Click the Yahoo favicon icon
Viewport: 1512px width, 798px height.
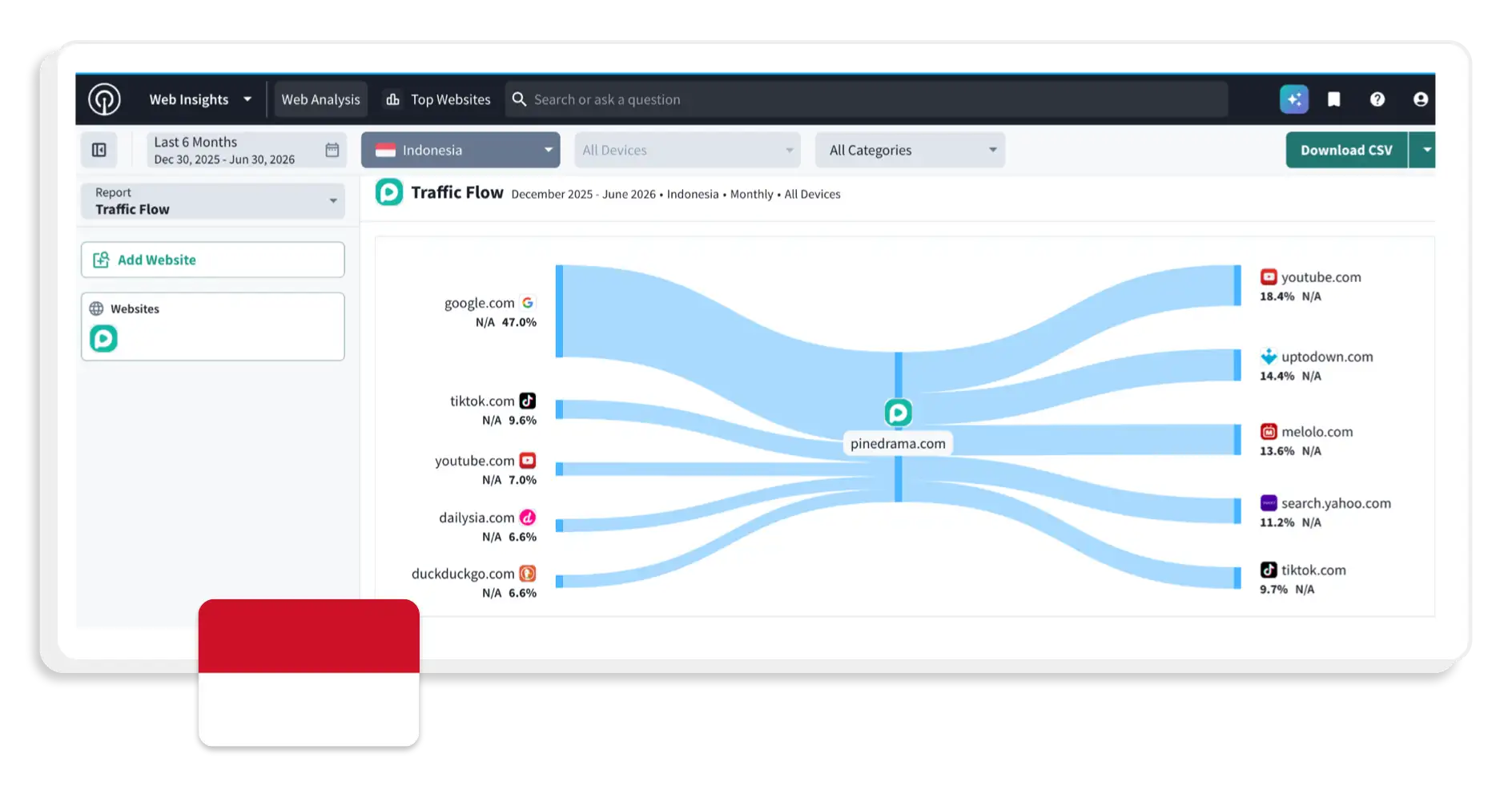pyautogui.click(x=1269, y=503)
